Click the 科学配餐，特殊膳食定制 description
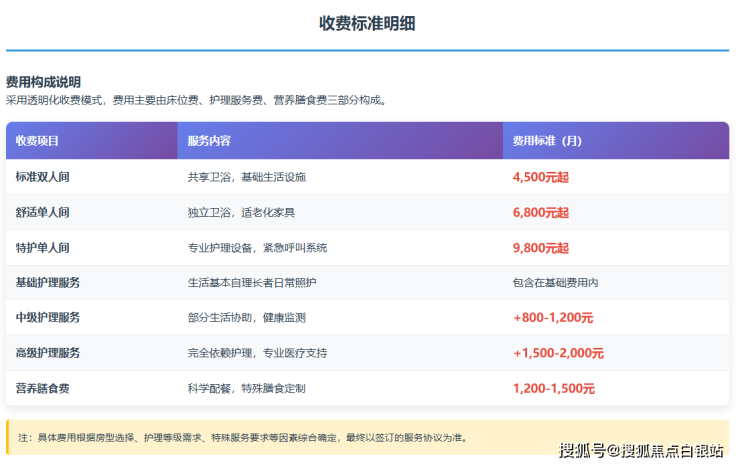This screenshot has height=467, width=740. (x=246, y=388)
